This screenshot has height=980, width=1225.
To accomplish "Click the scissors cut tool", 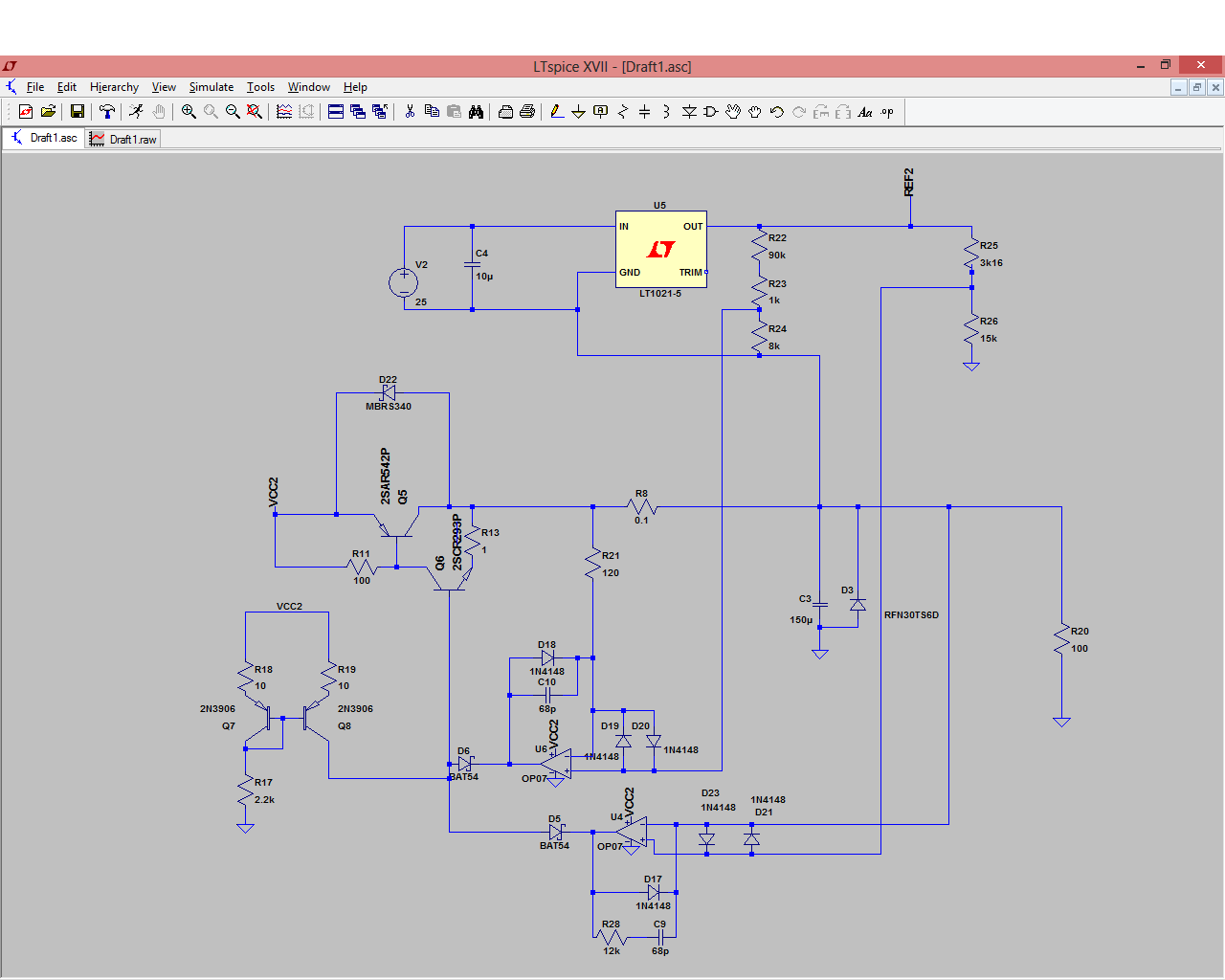I will pos(410,112).
